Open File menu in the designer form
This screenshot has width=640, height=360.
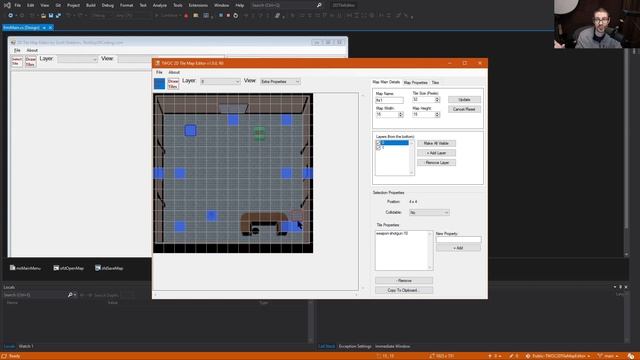17,50
